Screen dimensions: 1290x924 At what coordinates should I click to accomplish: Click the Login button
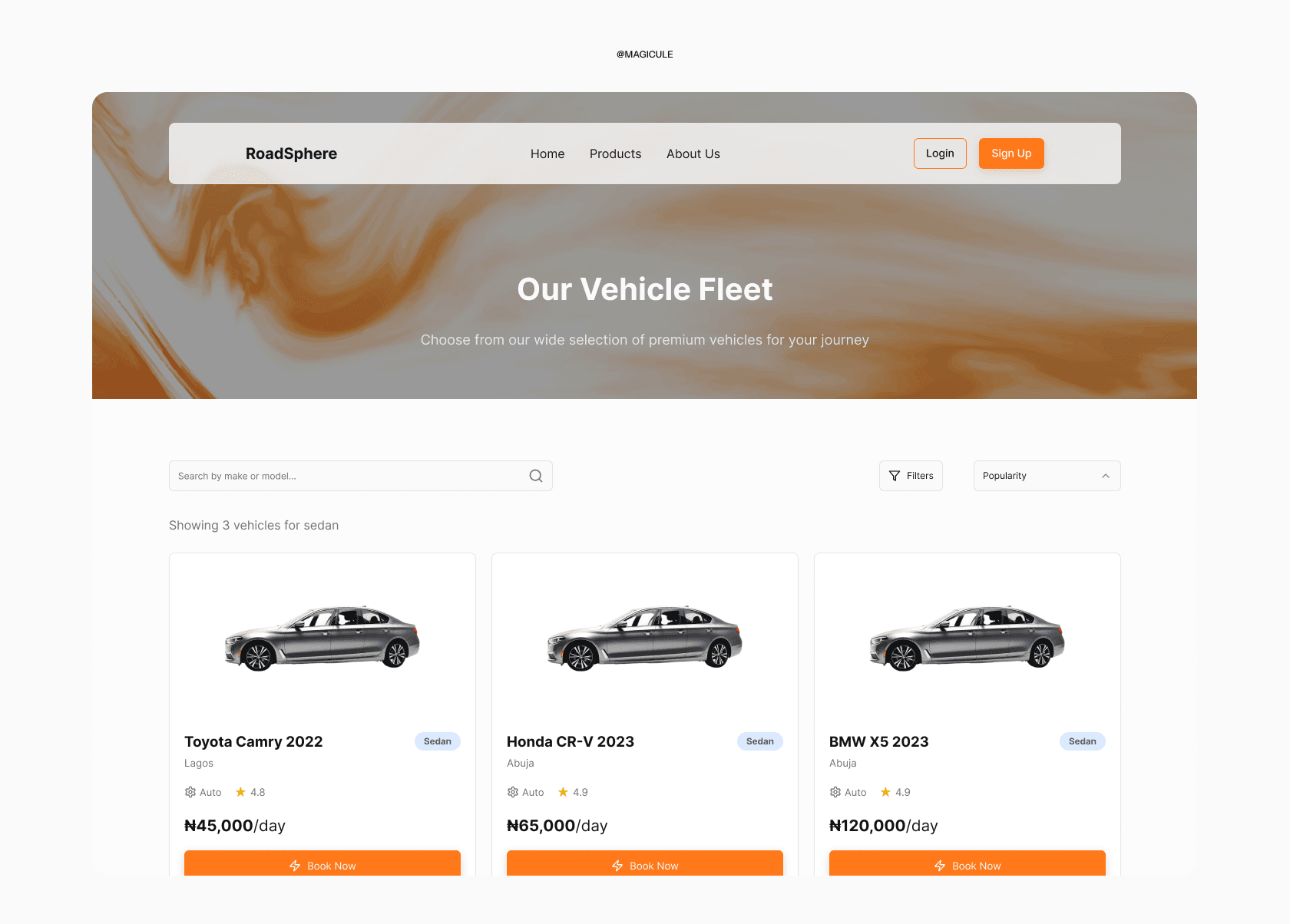coord(940,153)
